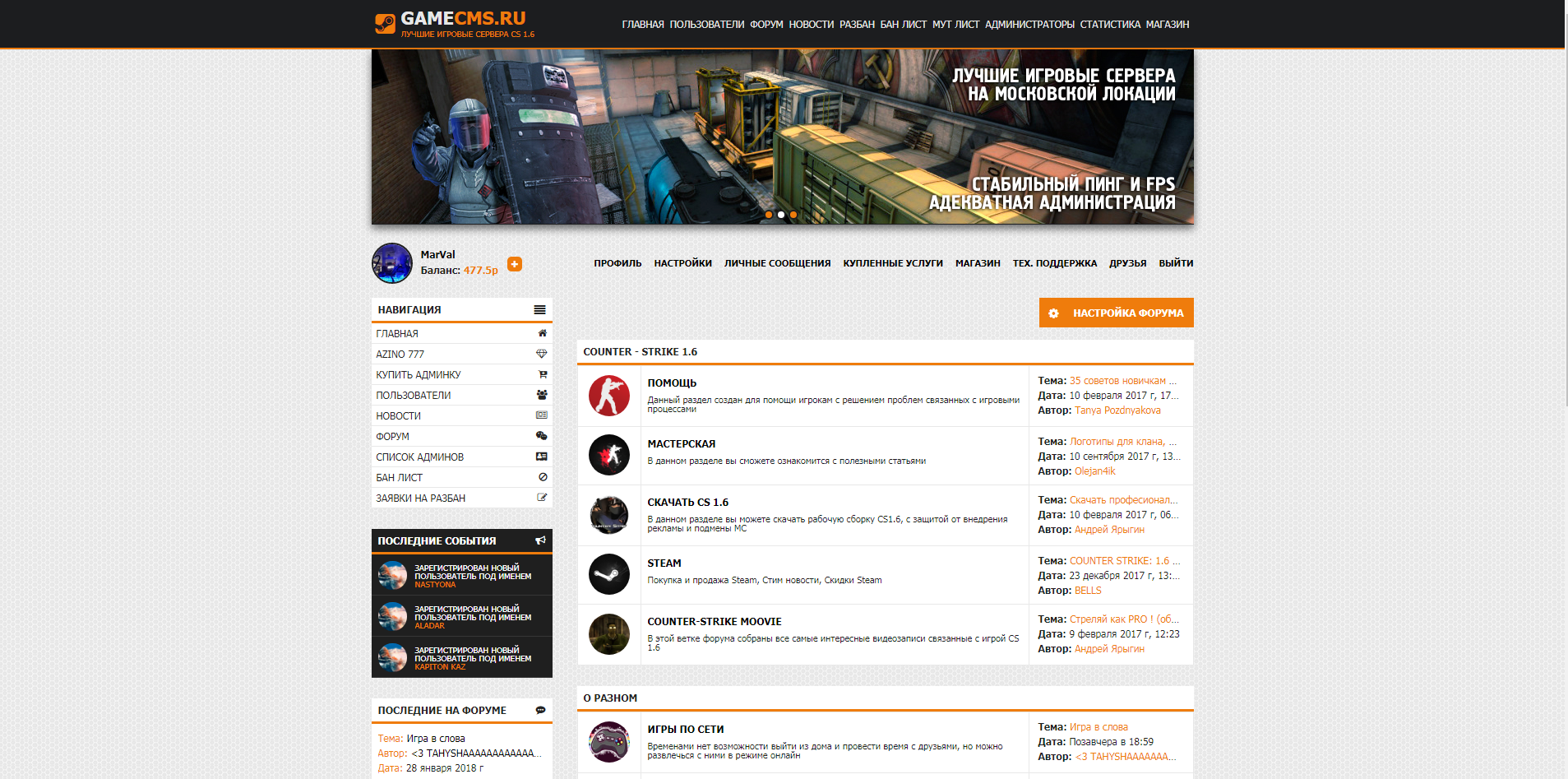1568x779 pixels.
Task: Open the COUNTER-STRIKE MOOVIE section icon
Action: tap(609, 634)
